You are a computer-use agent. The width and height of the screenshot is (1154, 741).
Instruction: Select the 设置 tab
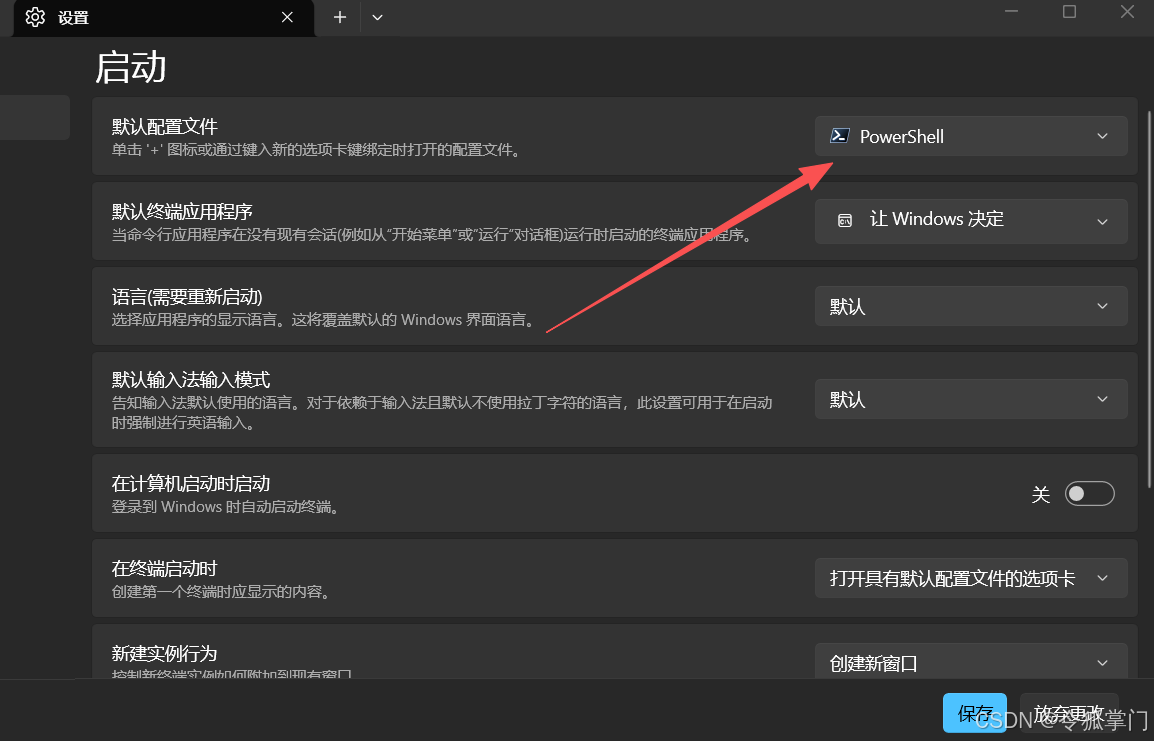(x=164, y=18)
